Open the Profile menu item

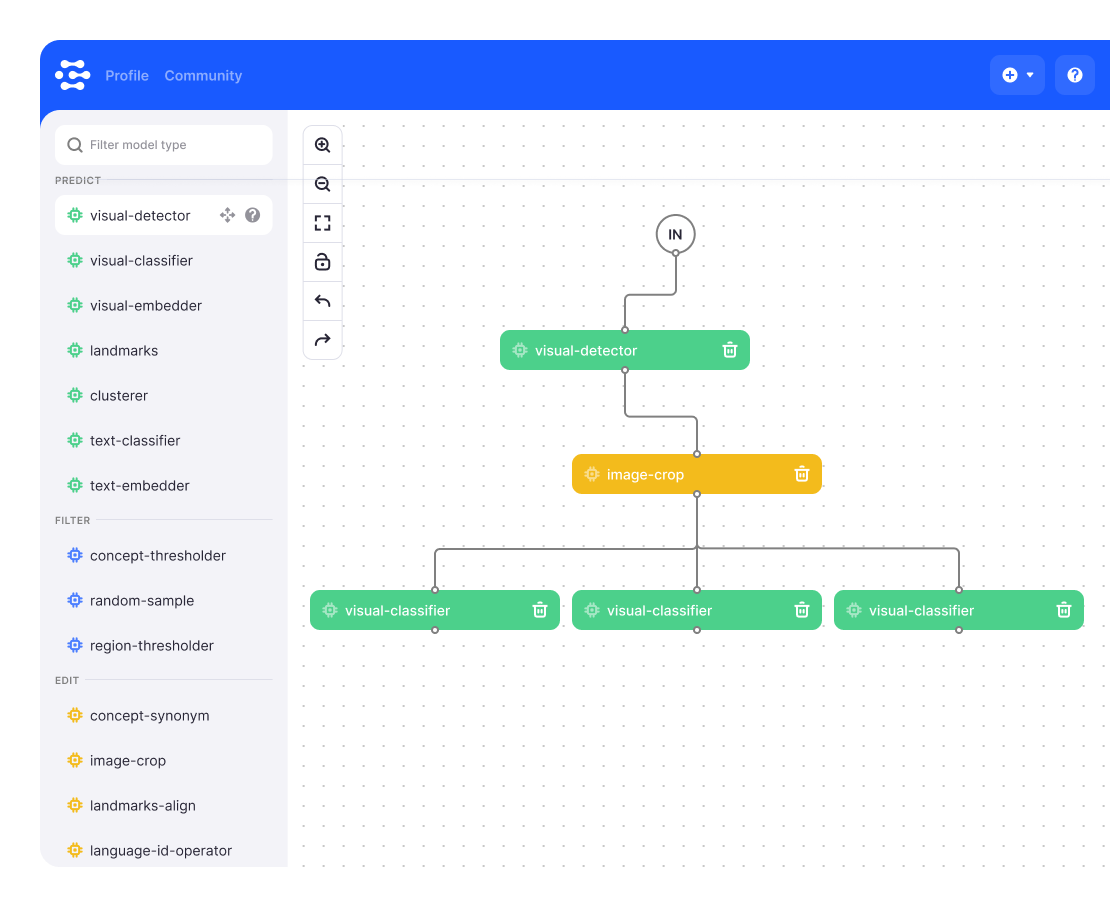tap(127, 76)
